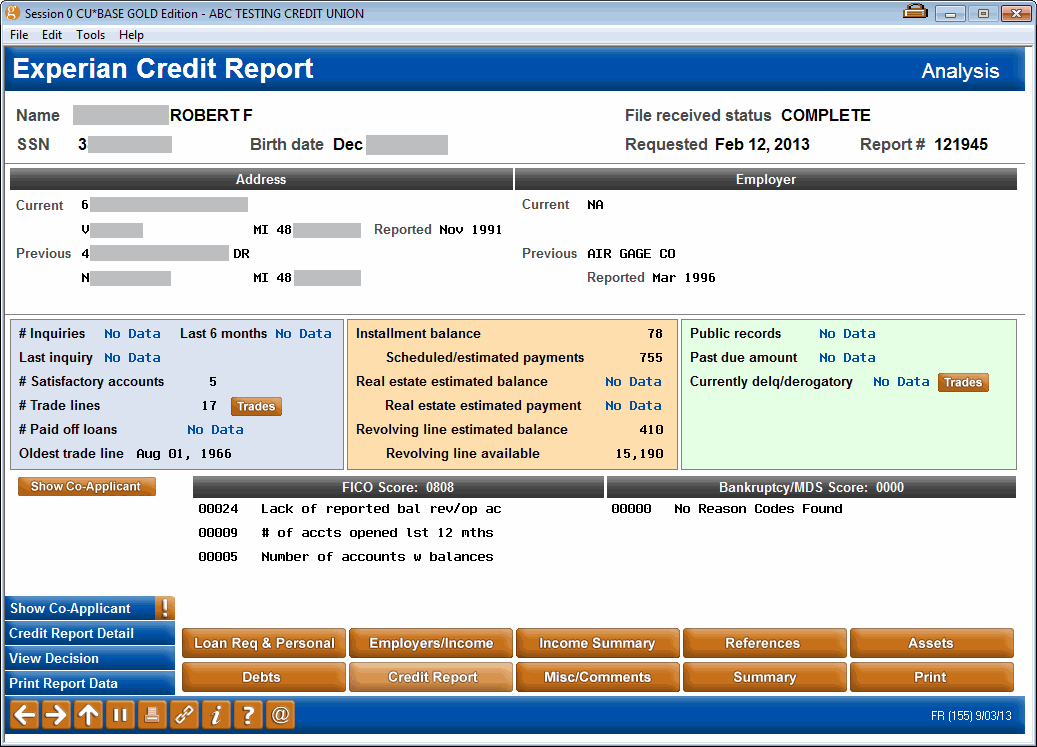Image resolution: width=1037 pixels, height=747 pixels.
Task: Click employer reported date Mar 1996
Action: point(684,278)
